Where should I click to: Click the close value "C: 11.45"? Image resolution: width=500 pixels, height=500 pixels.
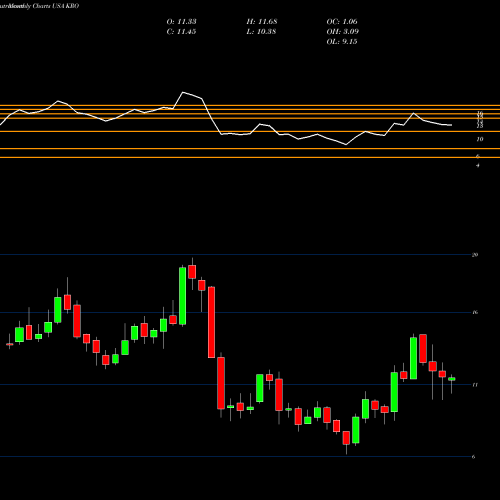(x=182, y=32)
